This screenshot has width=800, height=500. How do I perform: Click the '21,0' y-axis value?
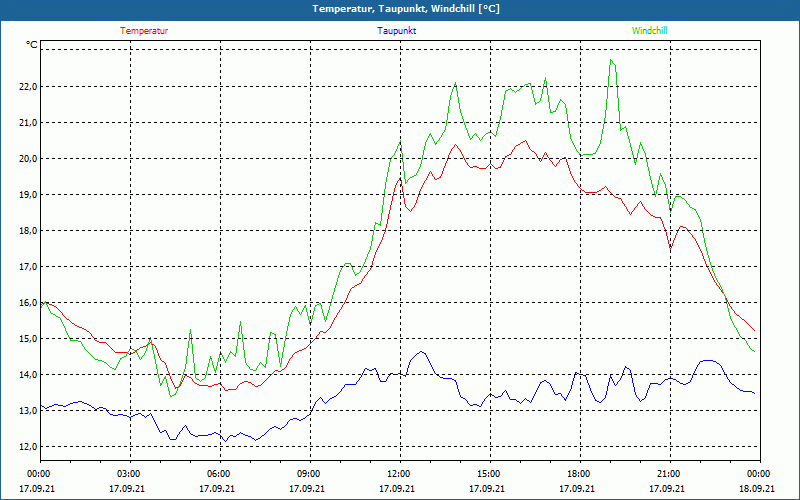(x=28, y=122)
